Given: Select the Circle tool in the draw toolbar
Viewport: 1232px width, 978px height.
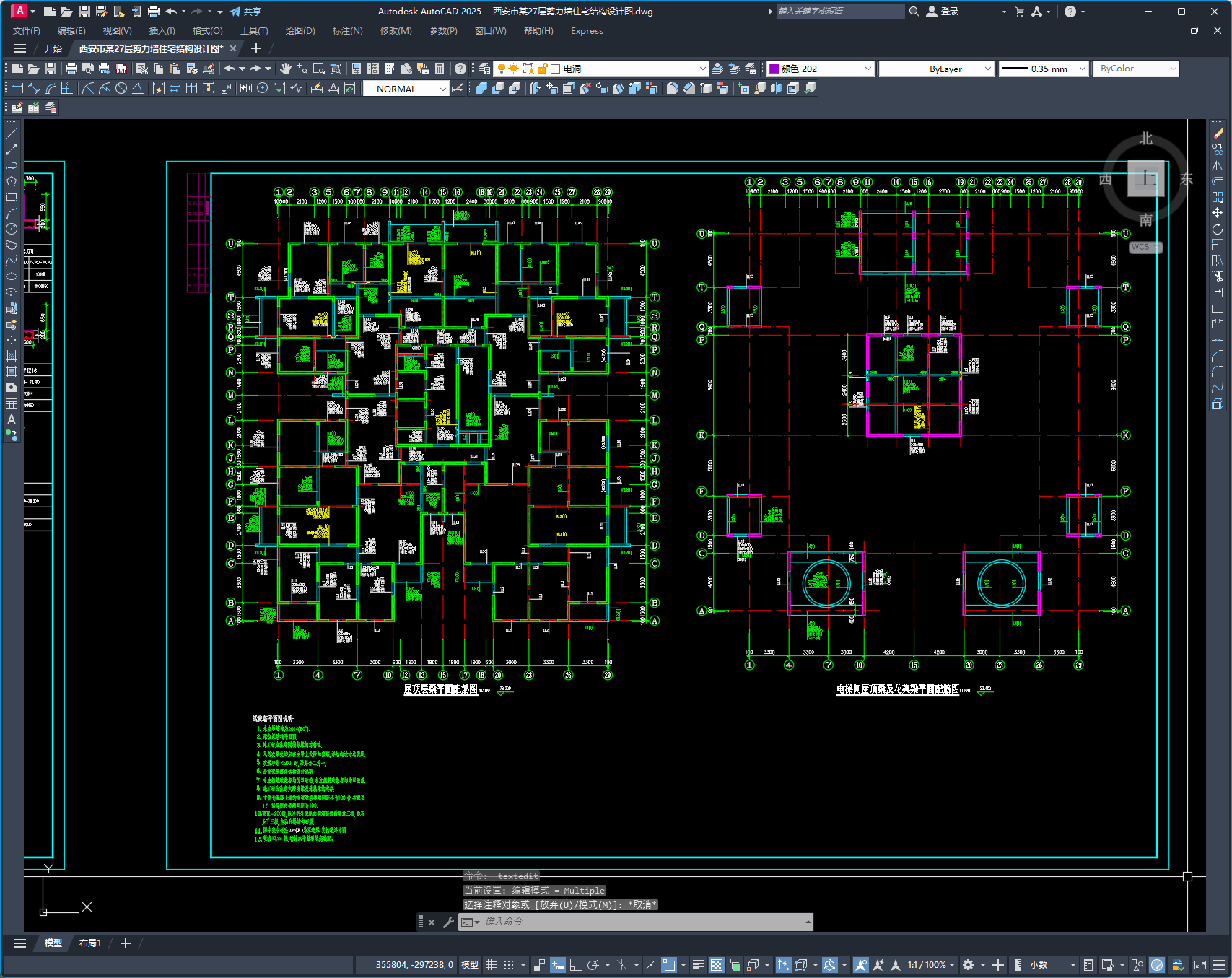Looking at the screenshot, I should pos(12,229).
